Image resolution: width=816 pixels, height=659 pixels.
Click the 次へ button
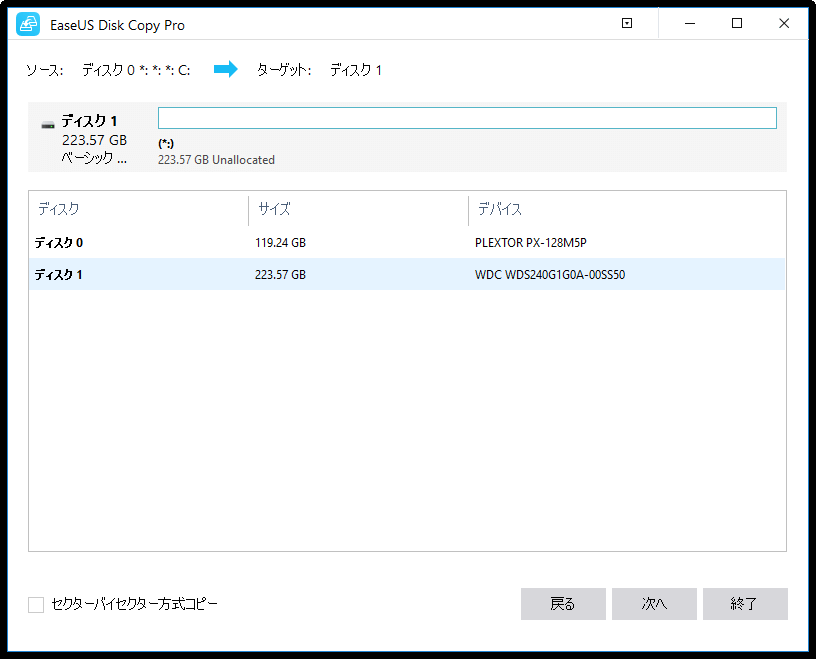pyautogui.click(x=654, y=604)
